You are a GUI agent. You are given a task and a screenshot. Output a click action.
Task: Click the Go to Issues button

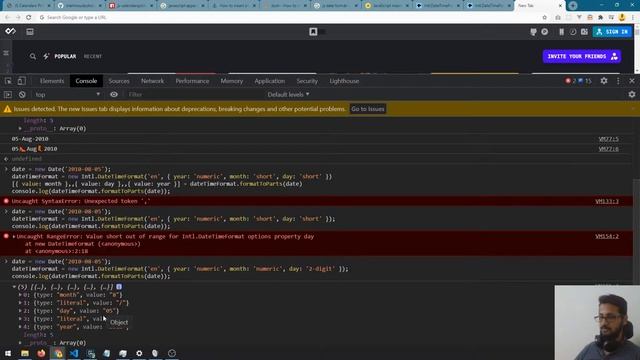tap(368, 109)
